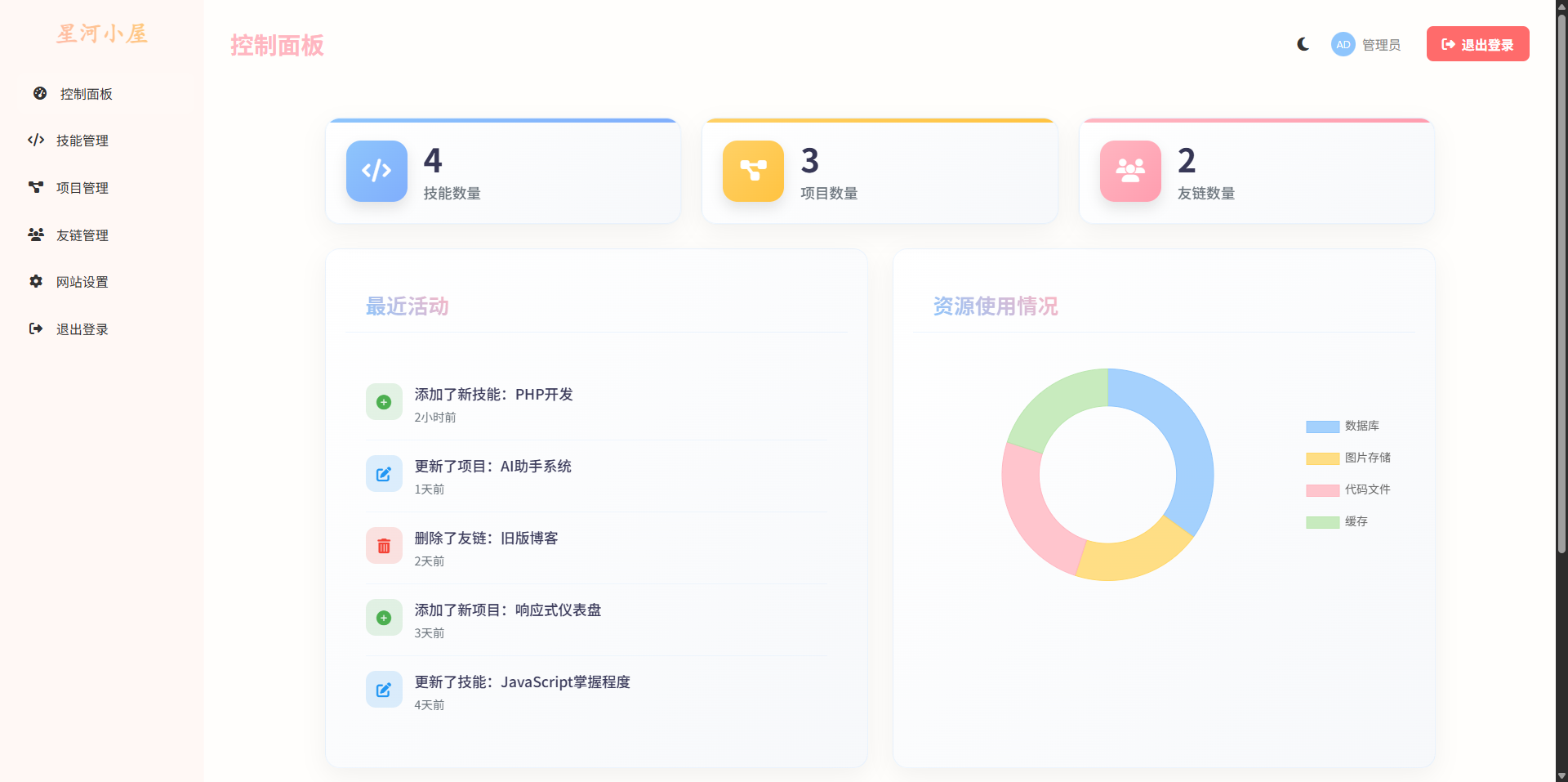Click the green add icon beside PHP开发 activity

point(384,402)
